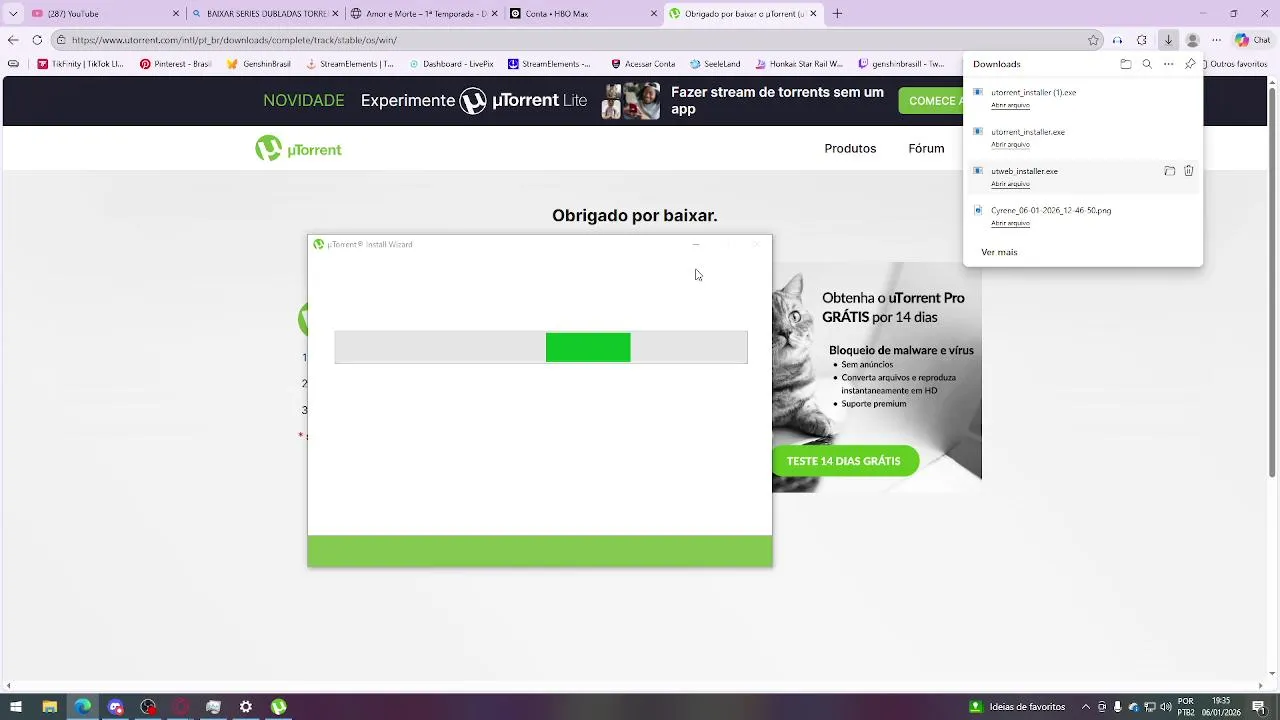Click COMECE button in uTorrent Lite banner

pos(931,101)
